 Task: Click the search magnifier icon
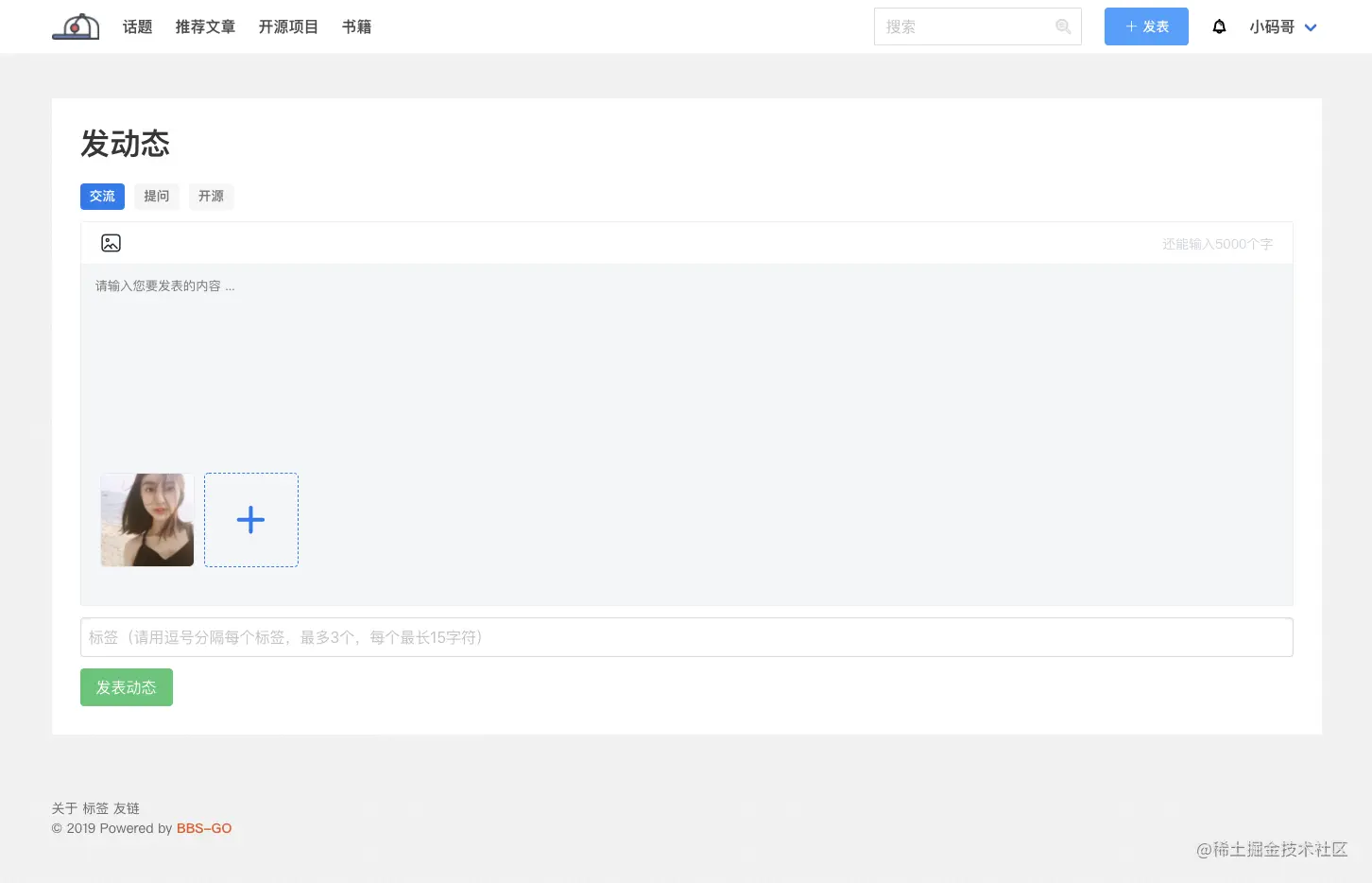(x=1063, y=26)
